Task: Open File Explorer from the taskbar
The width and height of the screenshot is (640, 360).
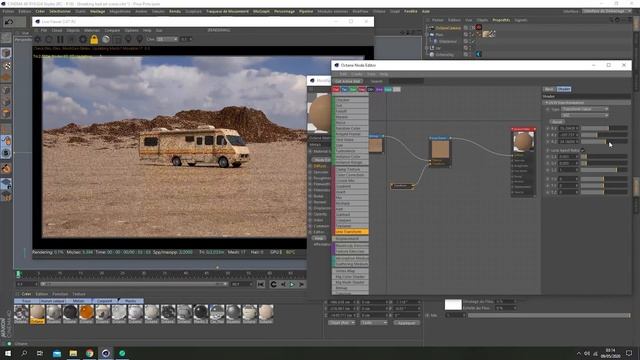Action: pos(73,353)
